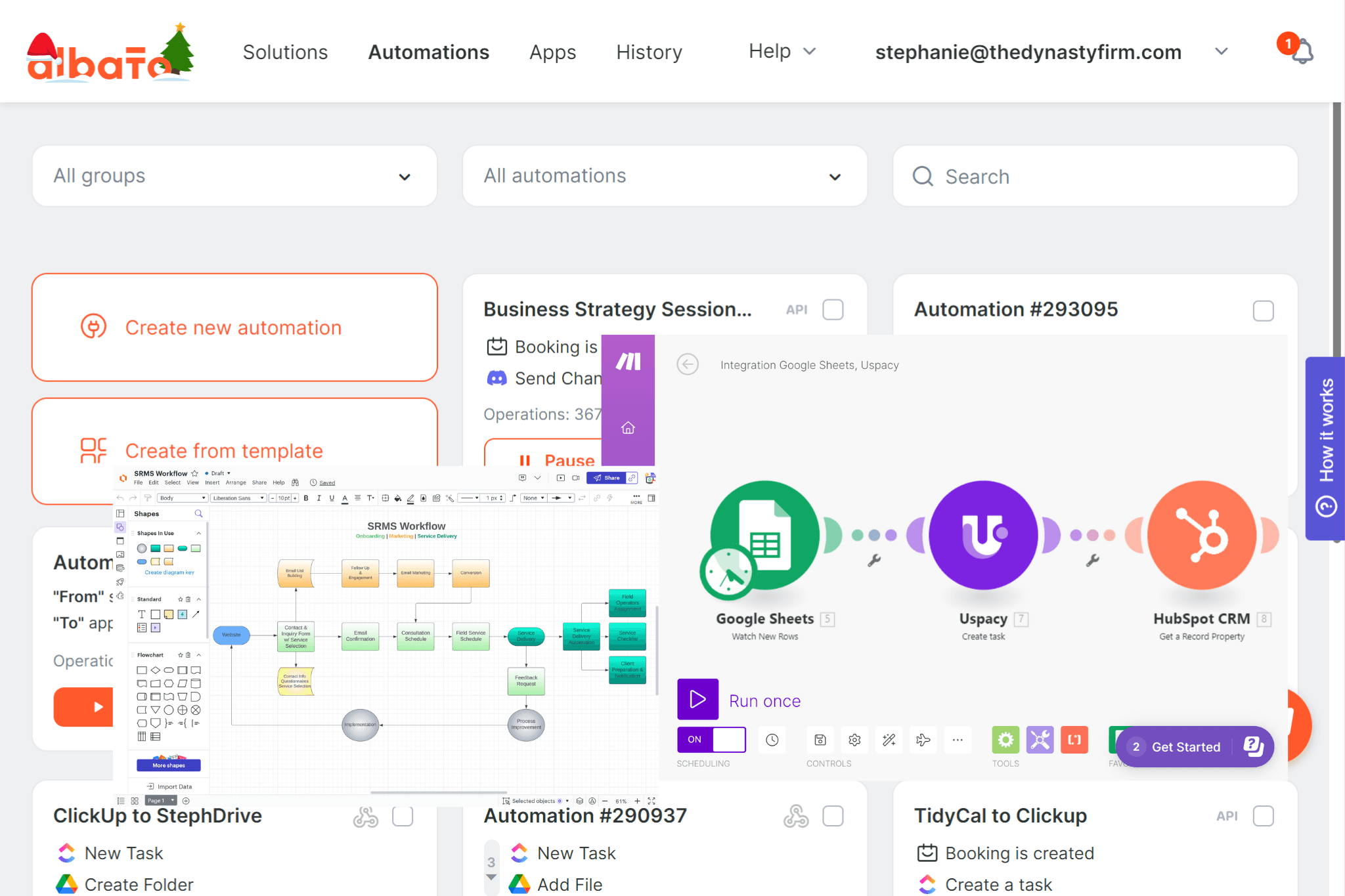Click the Lucidchart Share button
1345x896 pixels.
point(606,478)
